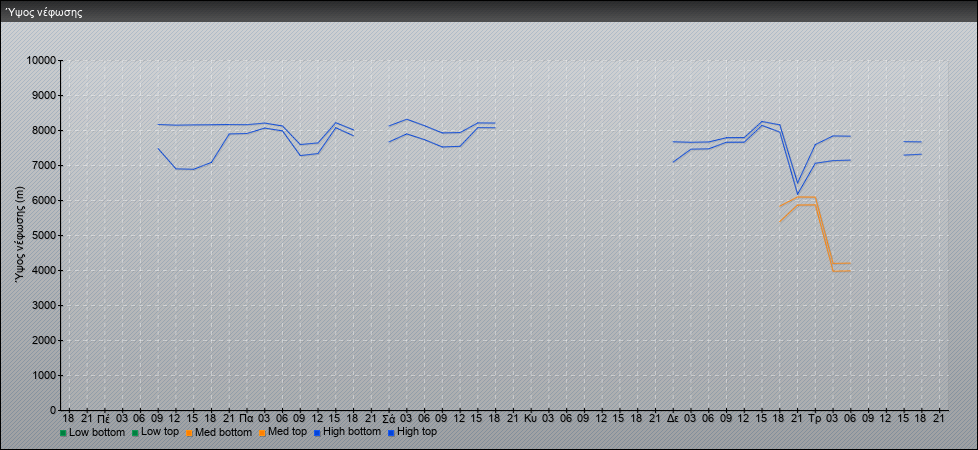Click the 7000 y-axis label
Screen dimensions: 978x450
(x=44, y=165)
